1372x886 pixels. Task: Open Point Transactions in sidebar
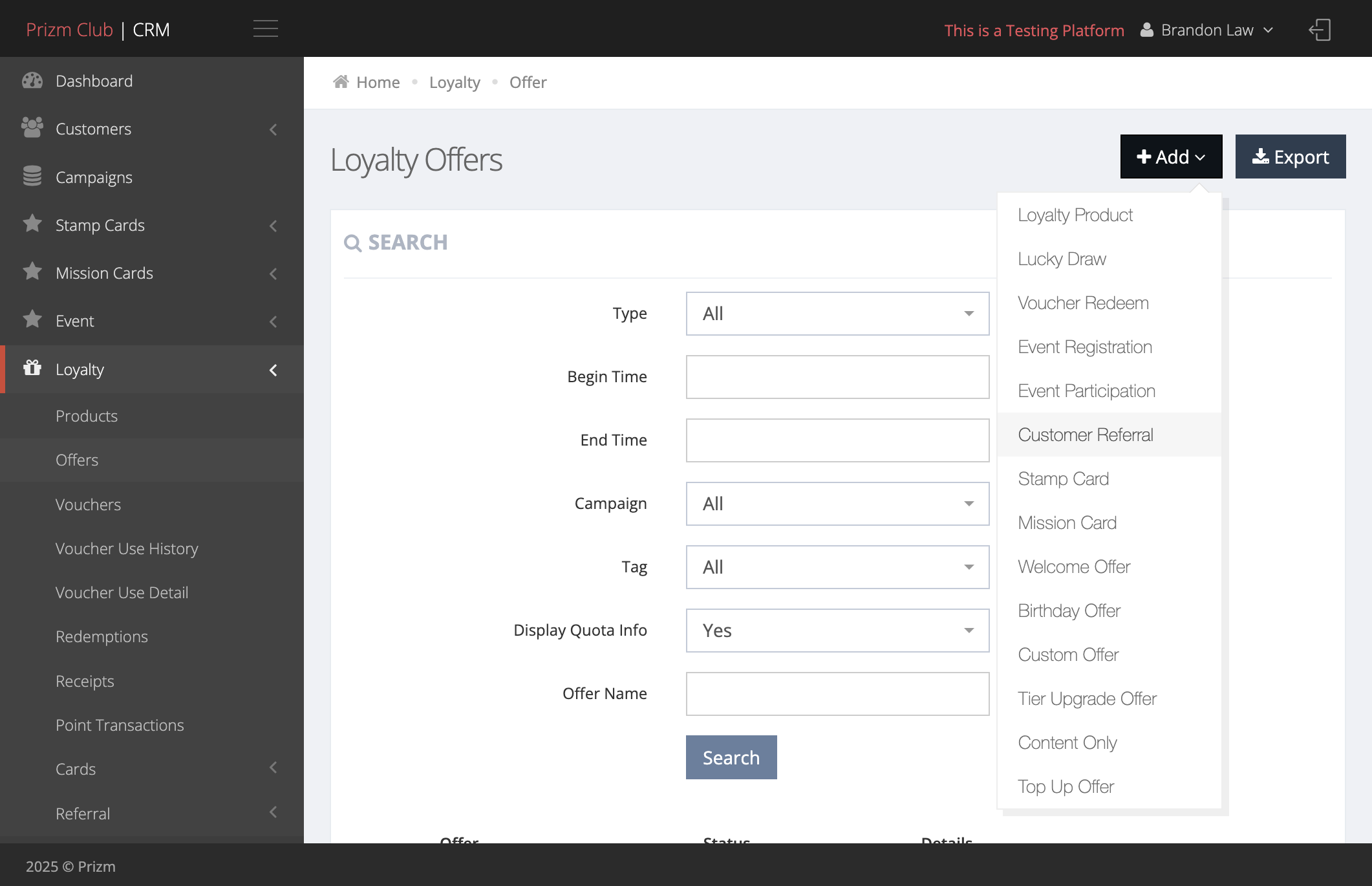pyautogui.click(x=120, y=725)
